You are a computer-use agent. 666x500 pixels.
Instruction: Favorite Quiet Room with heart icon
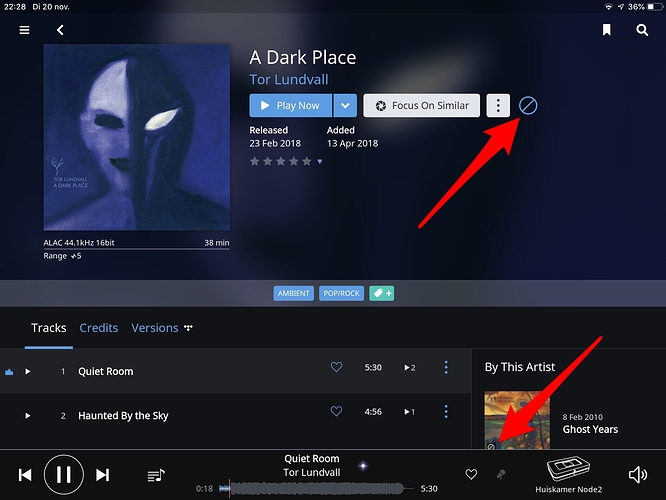336,367
